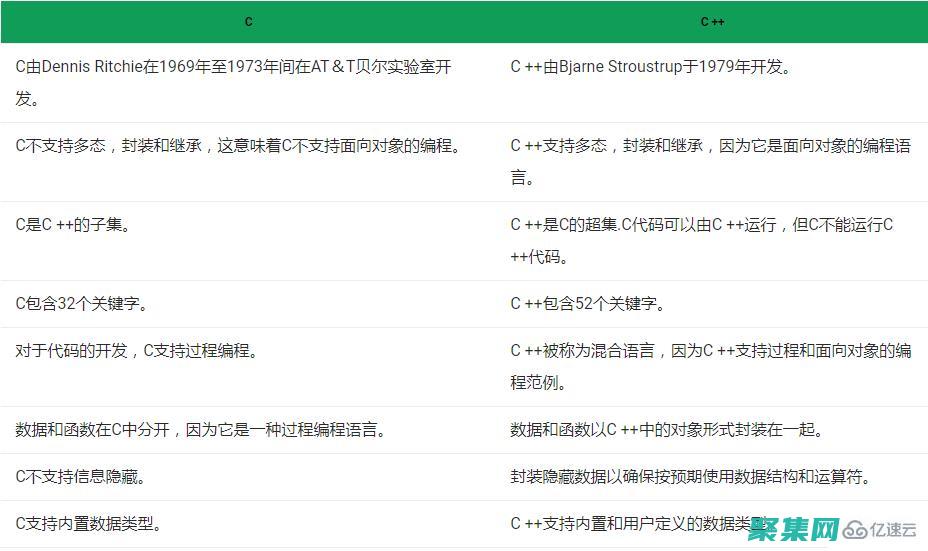Click the Bjarne Stroustrup 1979 cell
Screen dimensions: 928x551
[651, 67]
